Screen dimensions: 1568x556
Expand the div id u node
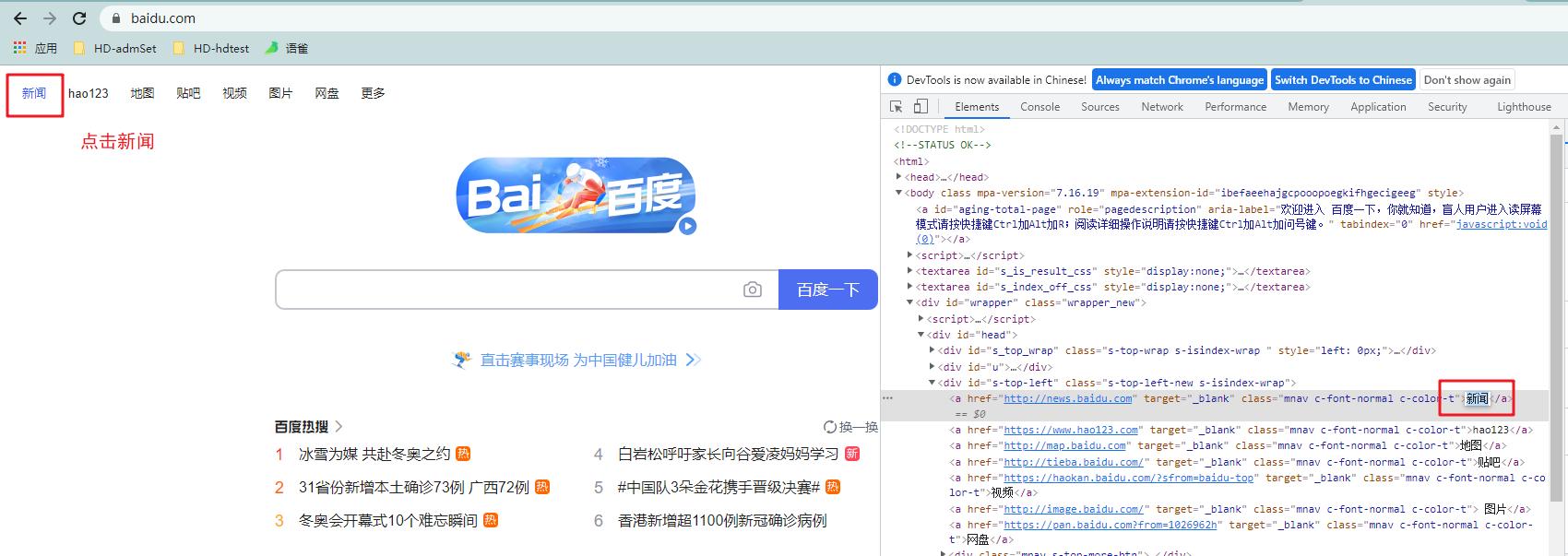(932, 366)
